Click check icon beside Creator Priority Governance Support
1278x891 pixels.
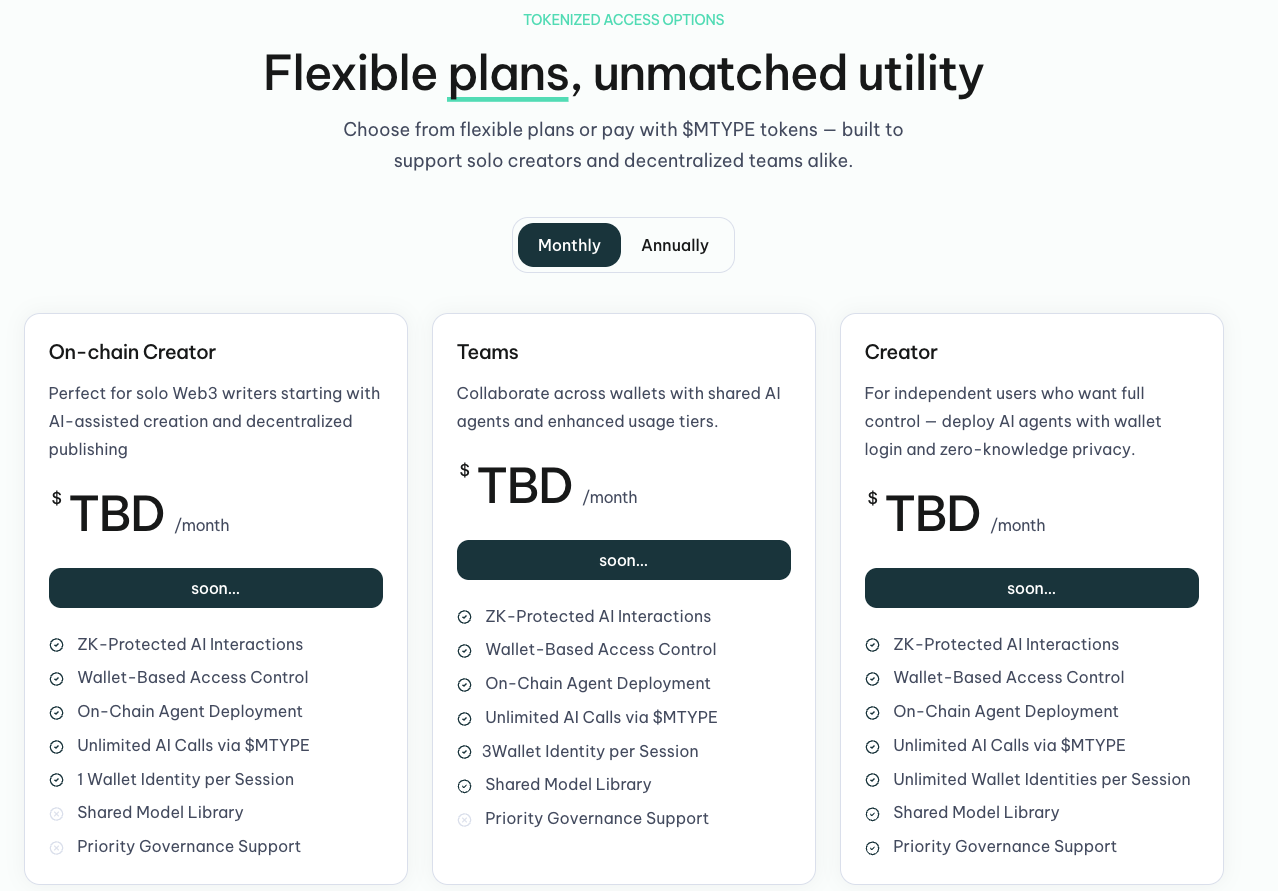point(873,848)
